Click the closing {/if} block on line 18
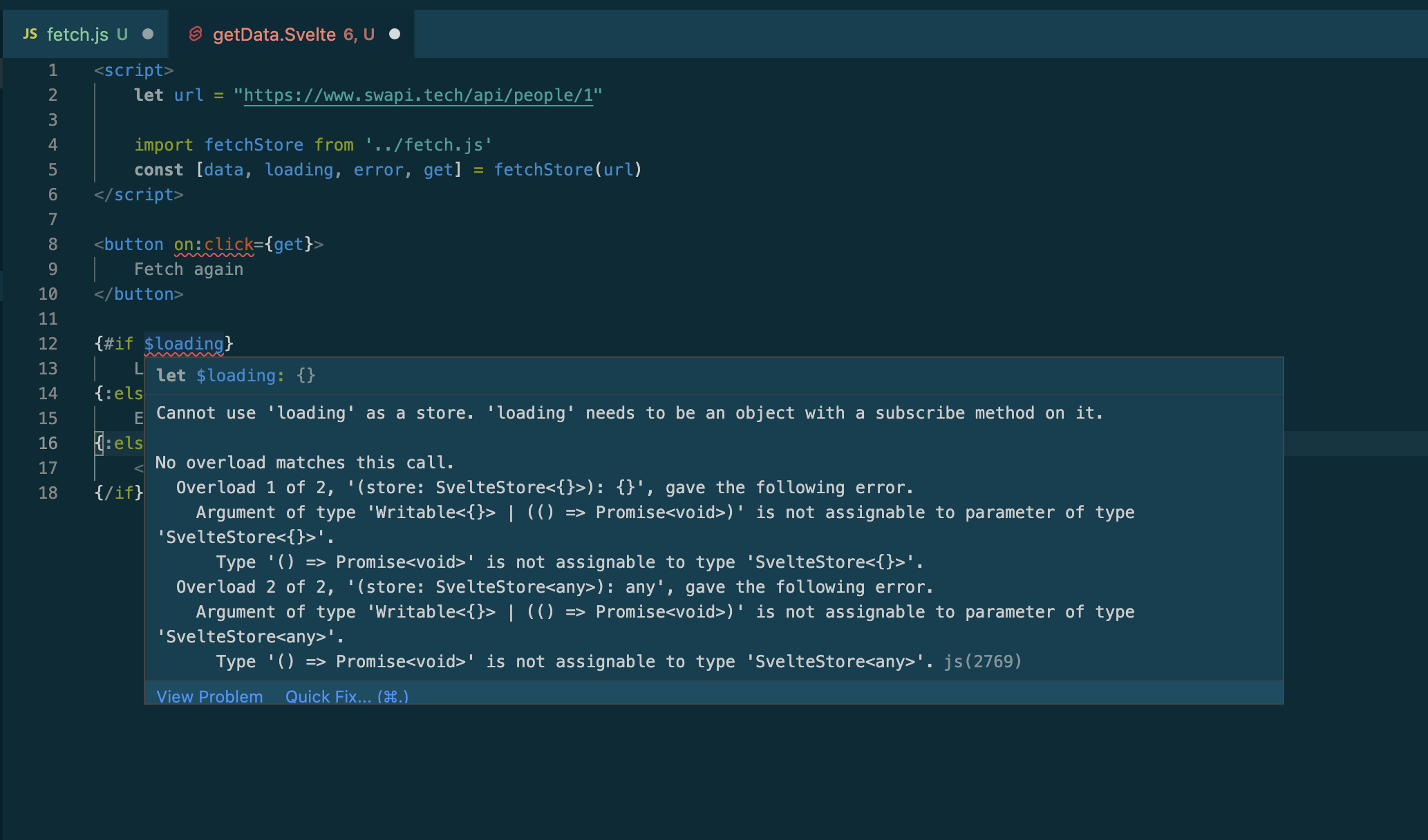Screen dimensions: 1428x840 tap(119, 493)
